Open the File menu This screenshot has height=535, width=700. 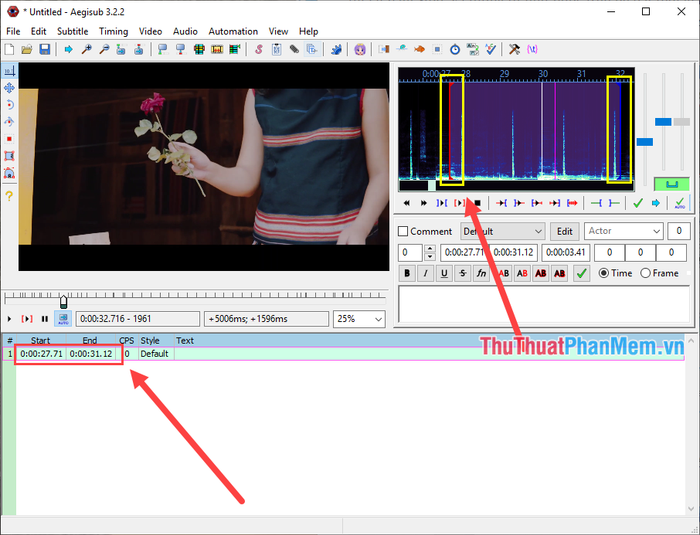click(13, 31)
